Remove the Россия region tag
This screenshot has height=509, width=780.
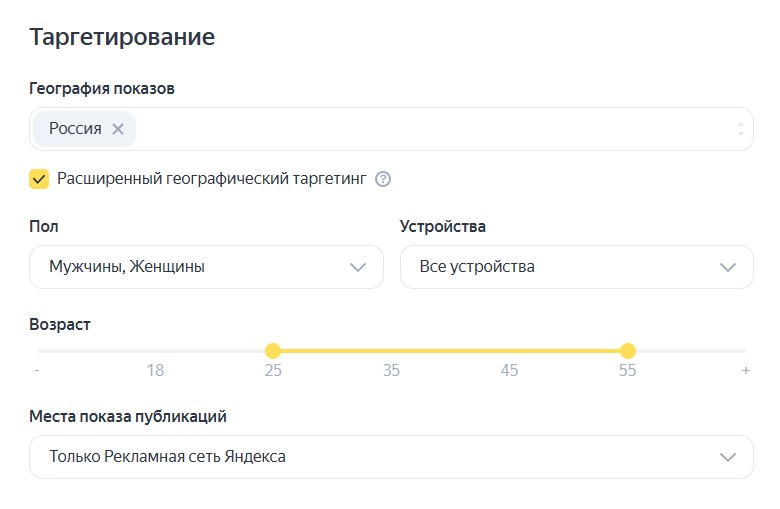tap(118, 129)
